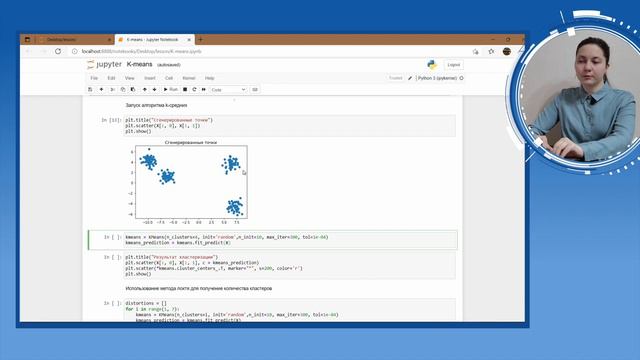Screen dimensions: 640x360
Task: Click the save and checkpoint icon
Action: (90, 89)
